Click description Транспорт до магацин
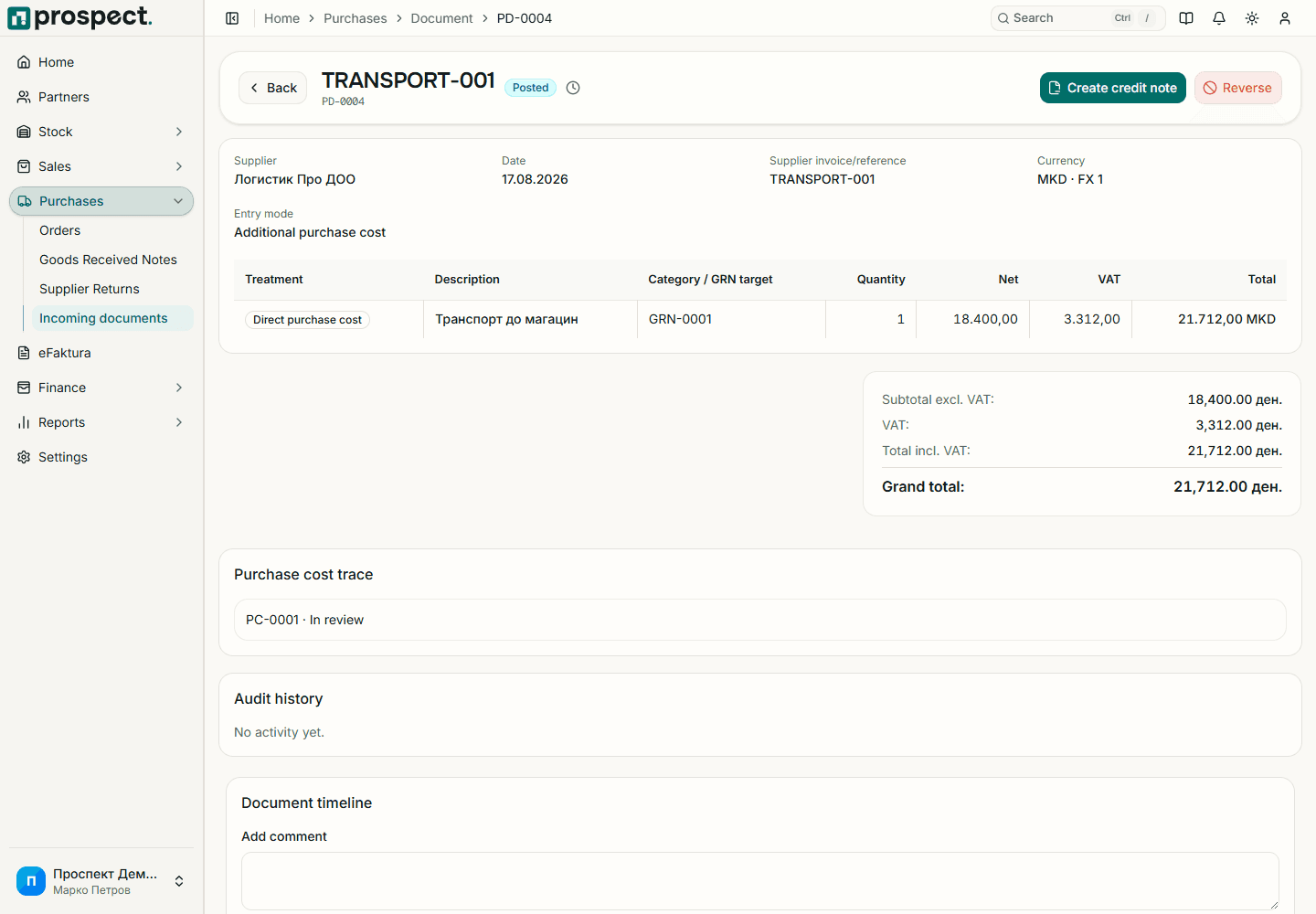Screen dimensions: 1316x914 [506, 319]
